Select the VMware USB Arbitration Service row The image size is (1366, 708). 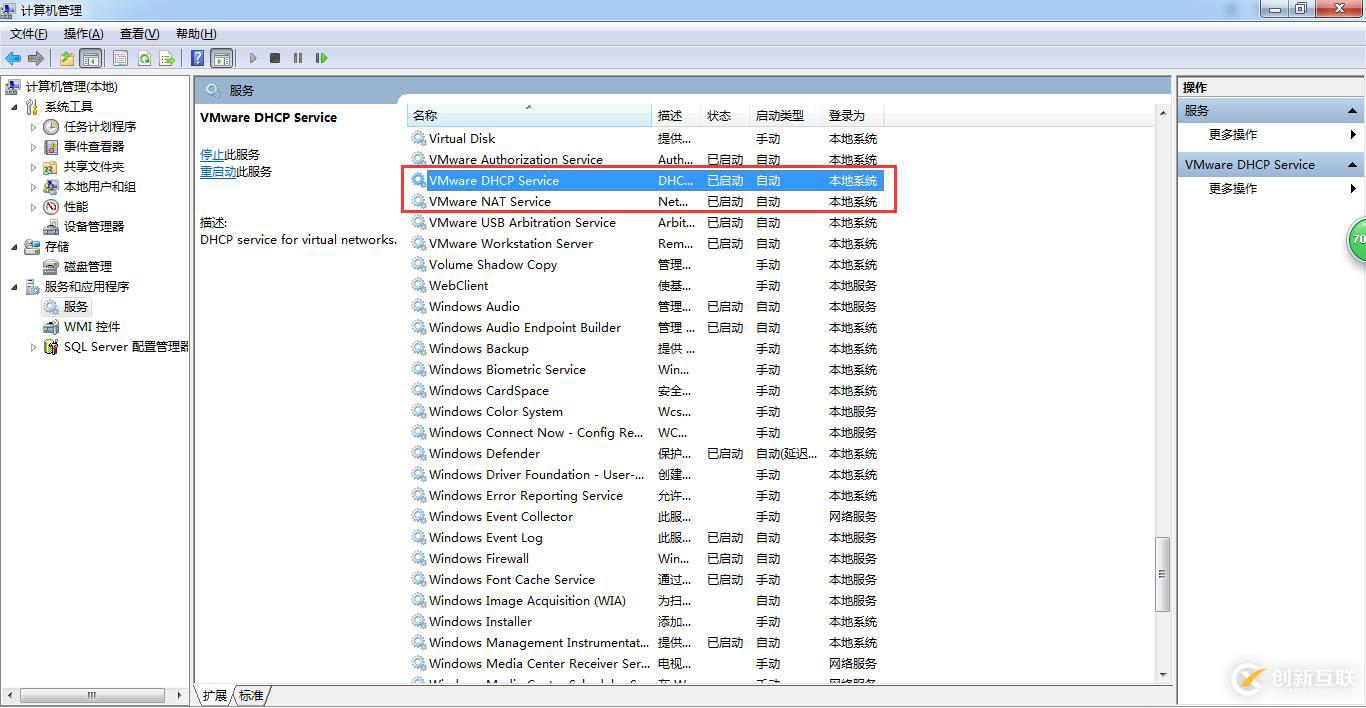coord(646,223)
